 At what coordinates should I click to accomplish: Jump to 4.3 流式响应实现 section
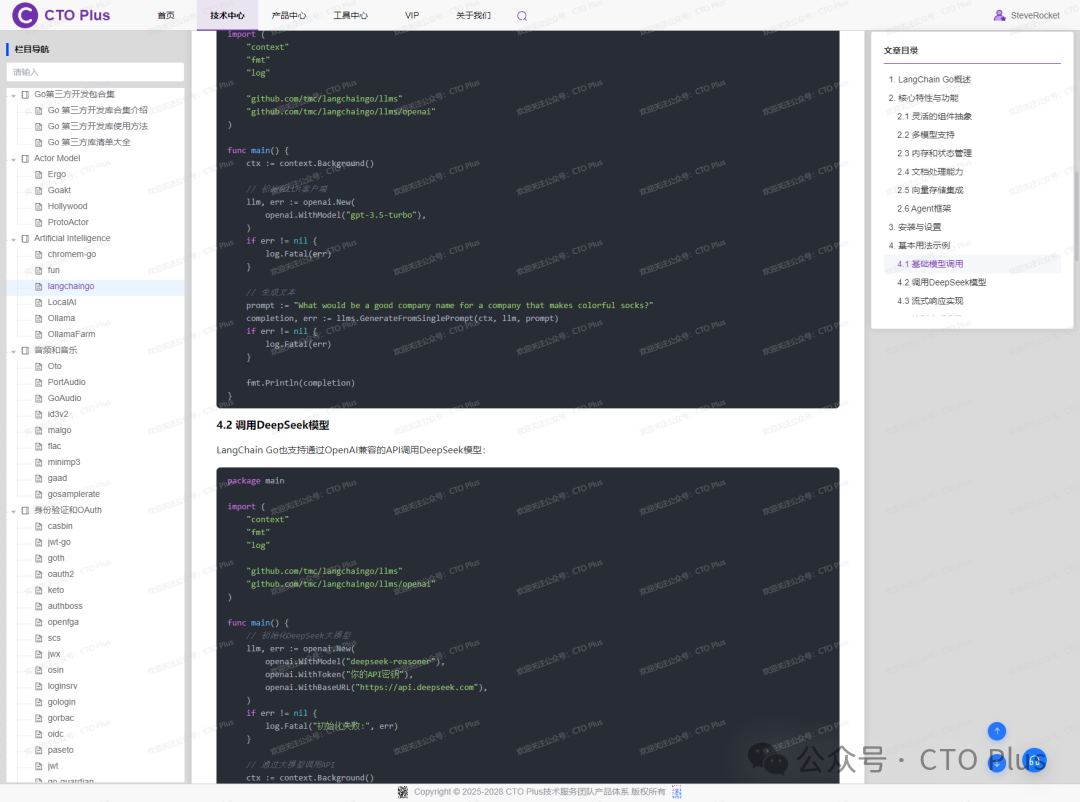930,301
